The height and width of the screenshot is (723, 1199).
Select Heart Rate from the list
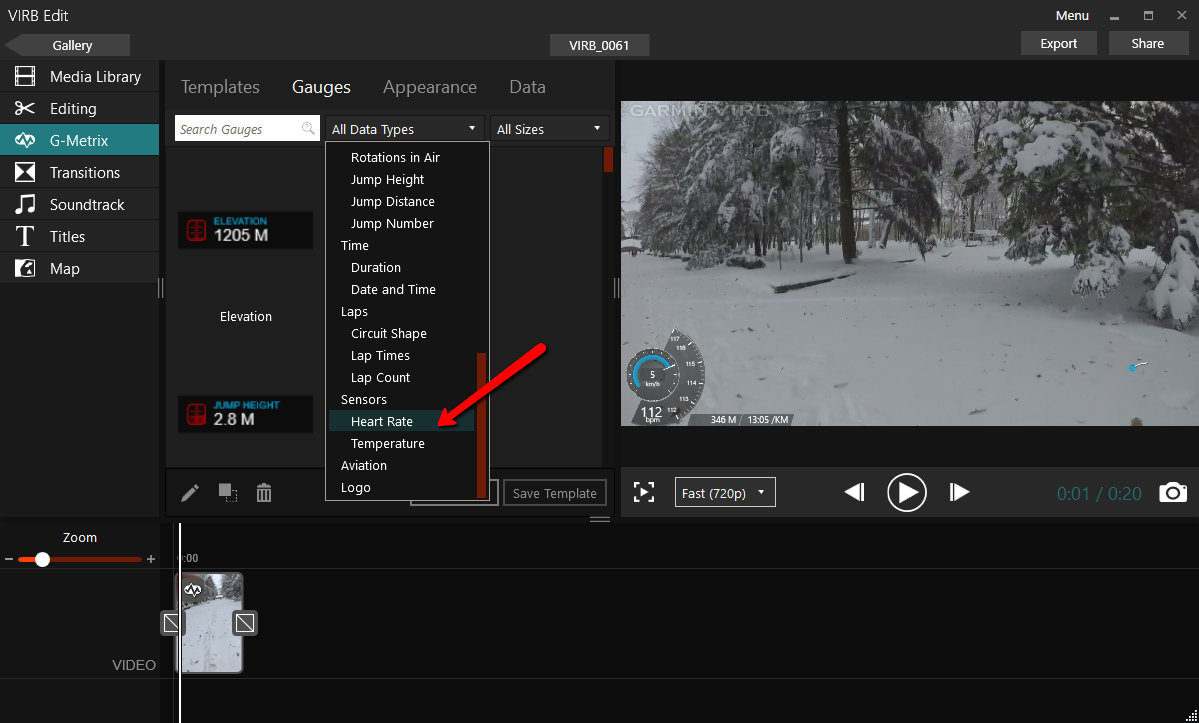click(382, 422)
